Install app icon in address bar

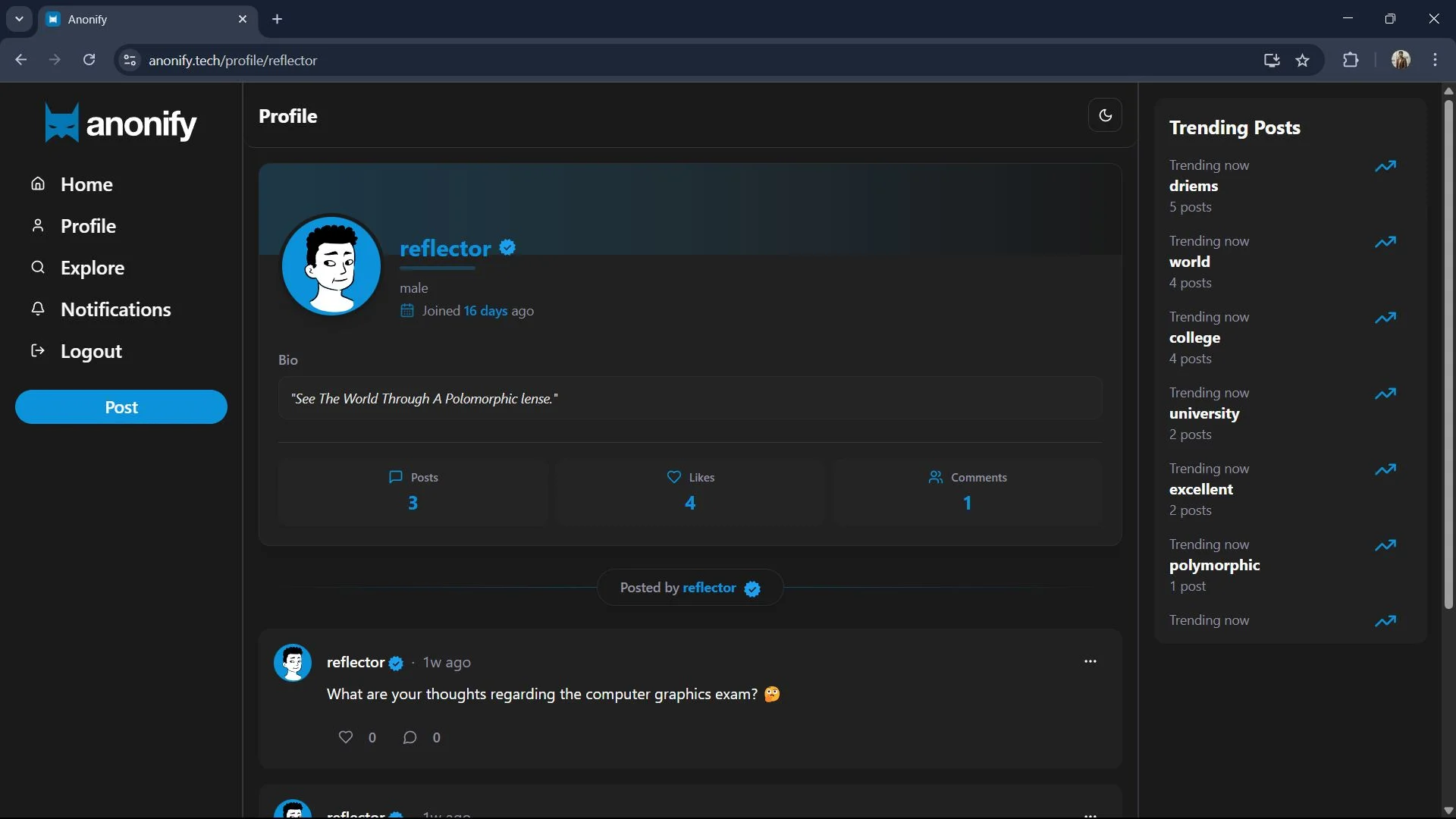click(x=1272, y=60)
